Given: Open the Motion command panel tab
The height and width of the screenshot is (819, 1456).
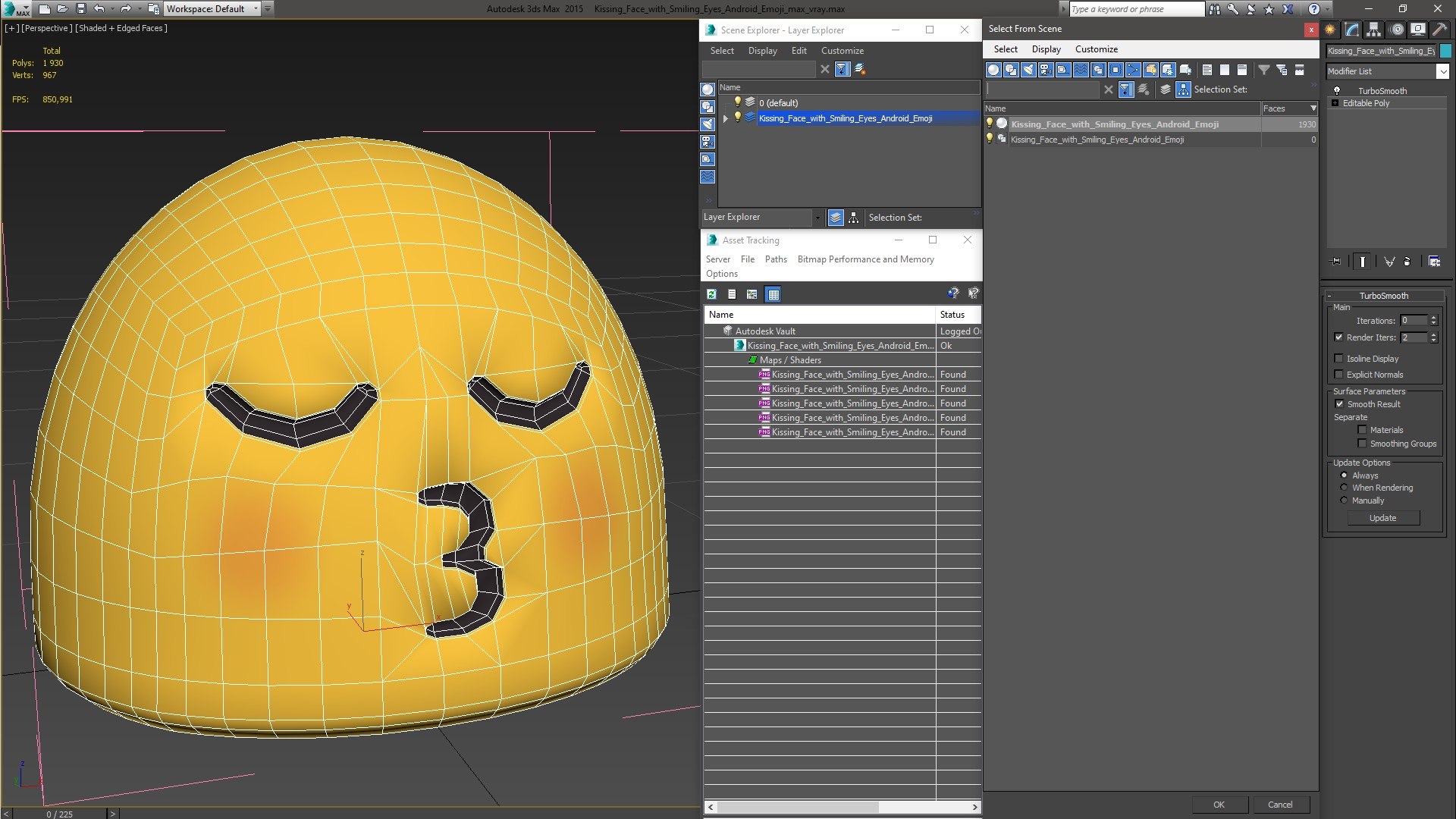Looking at the screenshot, I should click(1396, 30).
